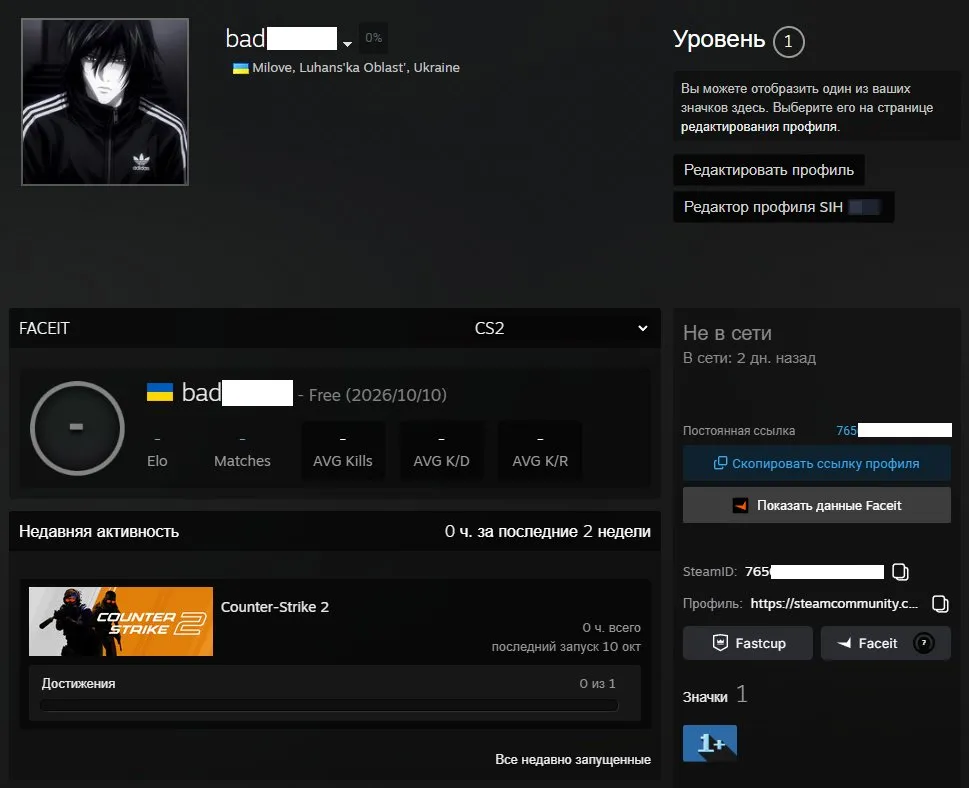Image resolution: width=969 pixels, height=788 pixels.
Task: Click the "Free (2026/10/10)" membership text
Action: pos(378,395)
